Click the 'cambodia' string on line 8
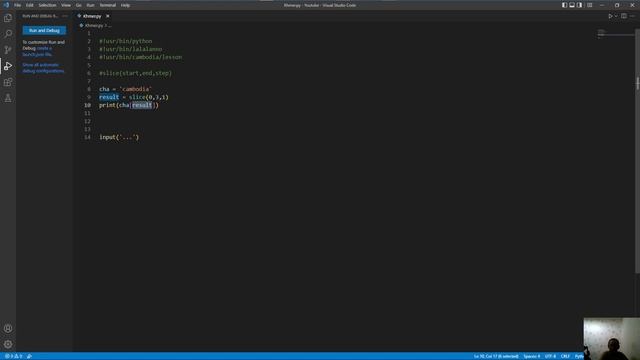 (135, 89)
